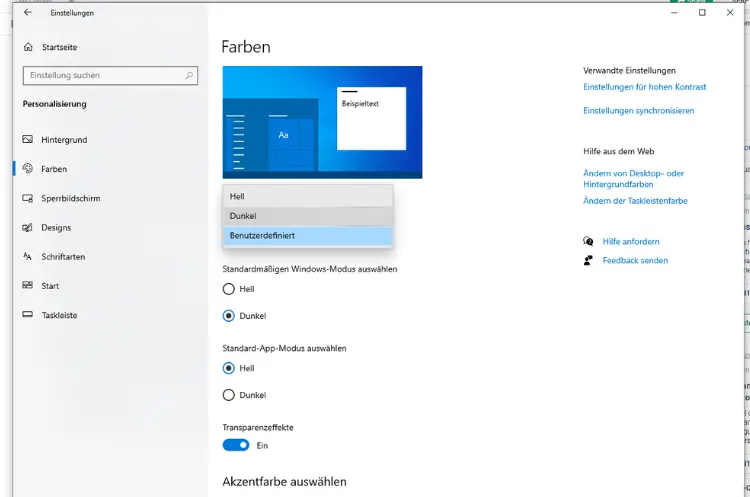Click the Schriftarten font icon
750x497 pixels.
[x=28, y=256]
